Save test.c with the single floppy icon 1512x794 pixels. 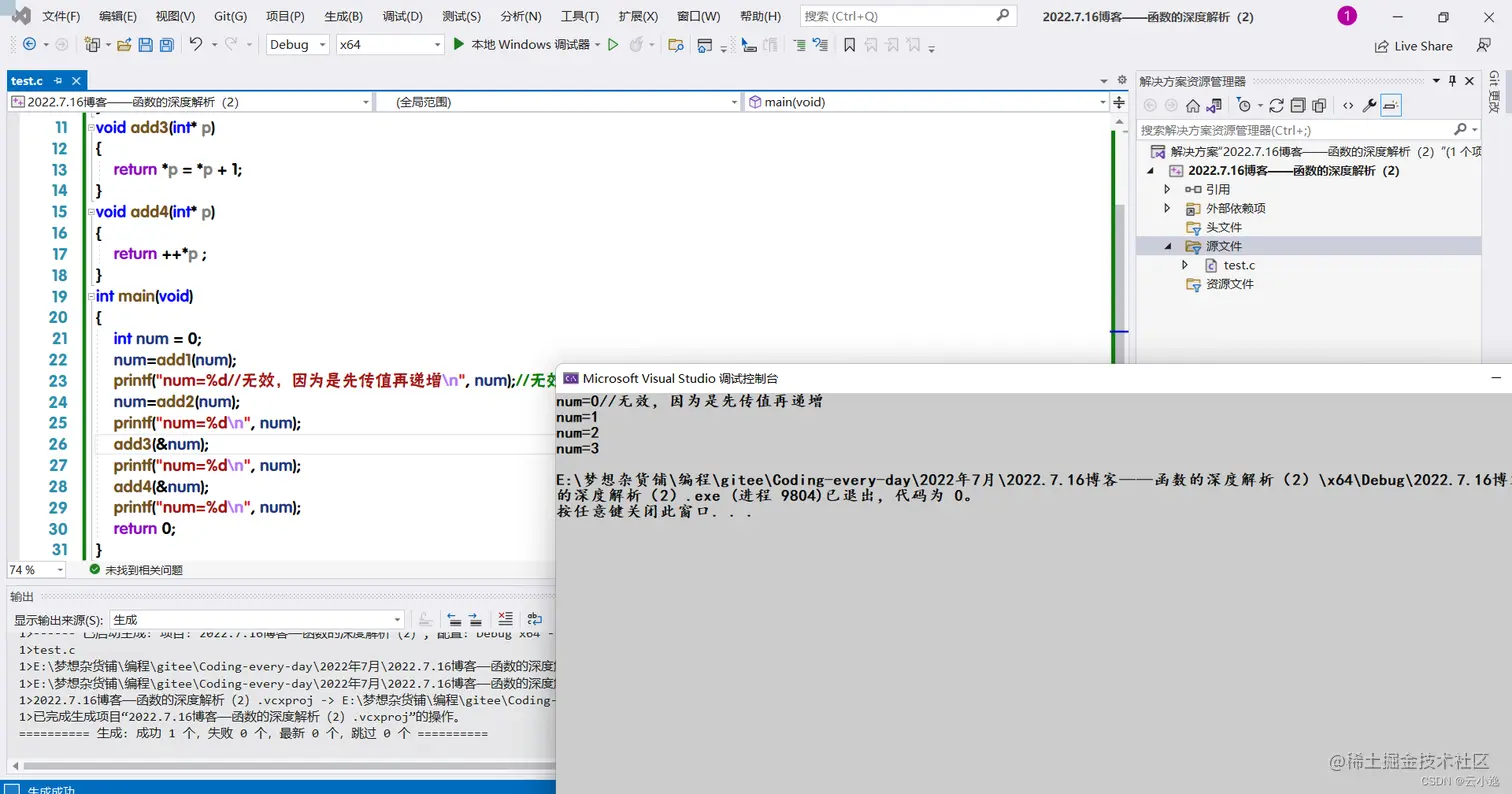(x=145, y=45)
